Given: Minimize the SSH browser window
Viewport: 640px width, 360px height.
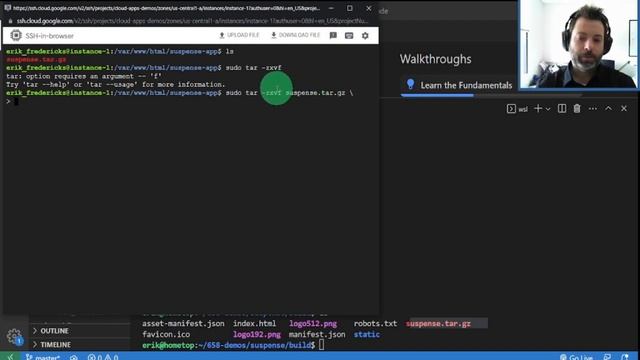Looking at the screenshot, I should [x=331, y=8].
